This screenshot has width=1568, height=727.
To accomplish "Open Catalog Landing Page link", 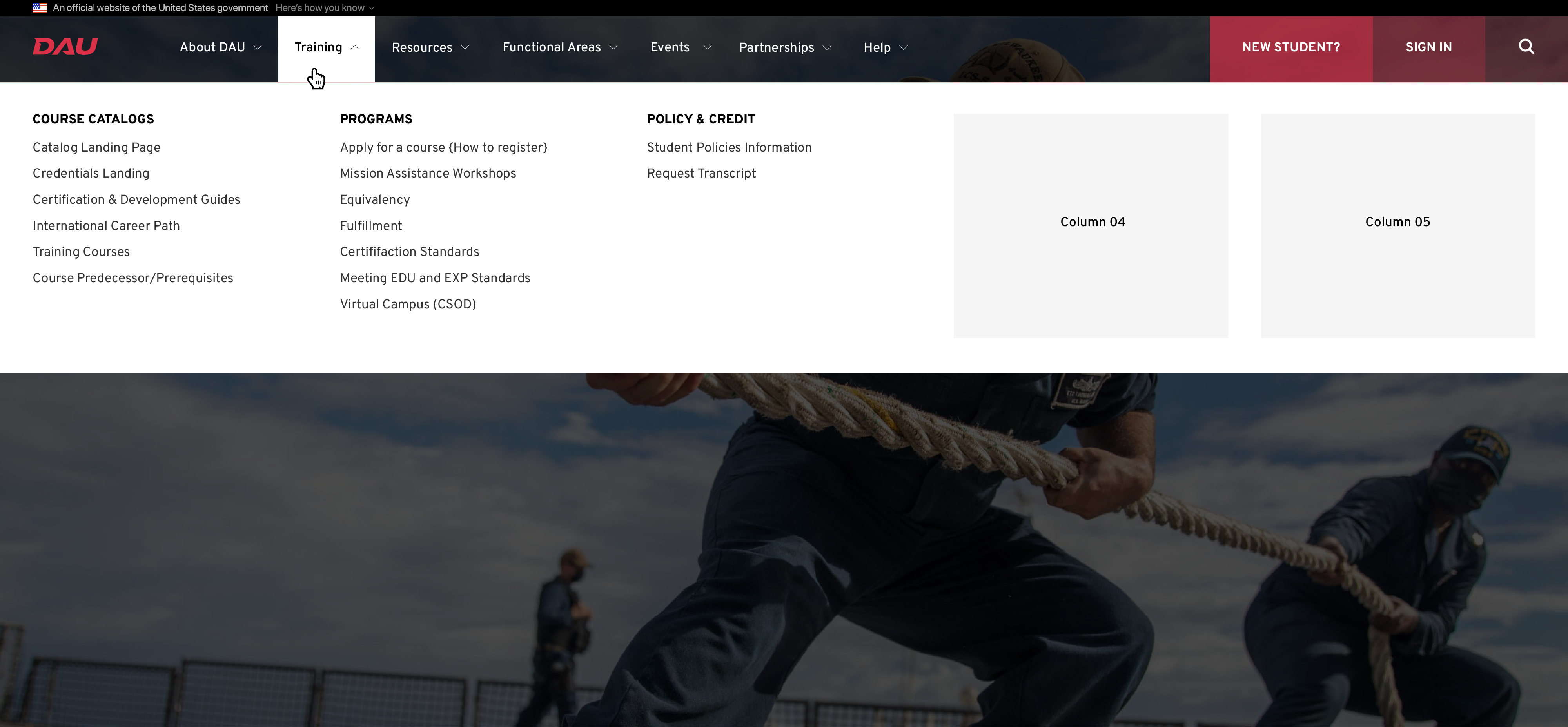I will click(97, 147).
